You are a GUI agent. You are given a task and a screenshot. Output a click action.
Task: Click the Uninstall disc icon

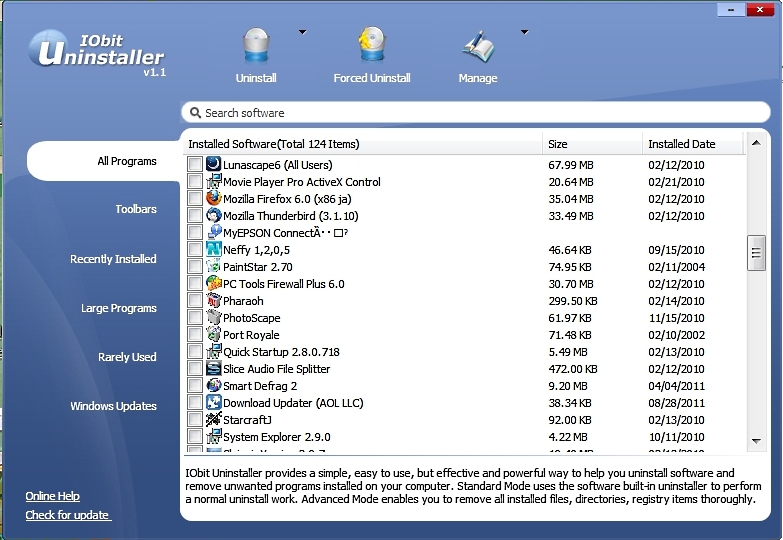256,44
